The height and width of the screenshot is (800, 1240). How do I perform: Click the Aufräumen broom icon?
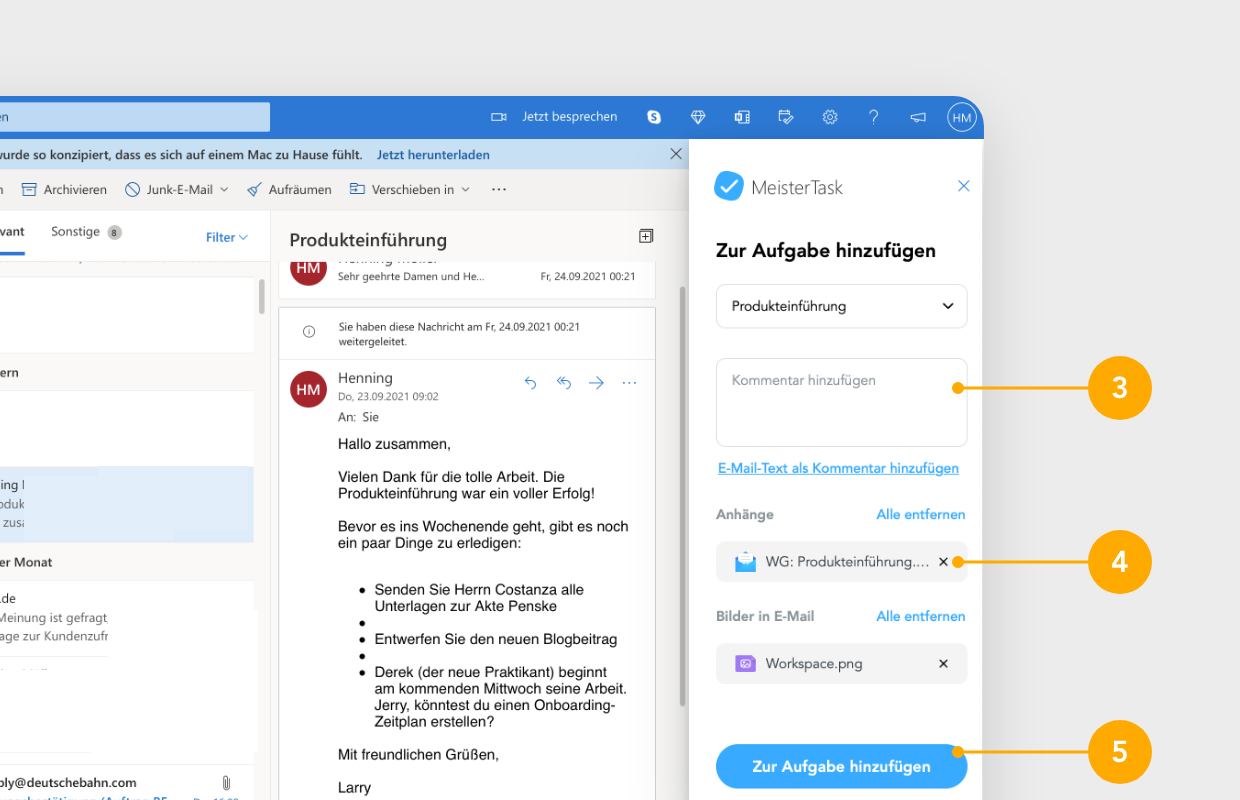[x=254, y=189]
